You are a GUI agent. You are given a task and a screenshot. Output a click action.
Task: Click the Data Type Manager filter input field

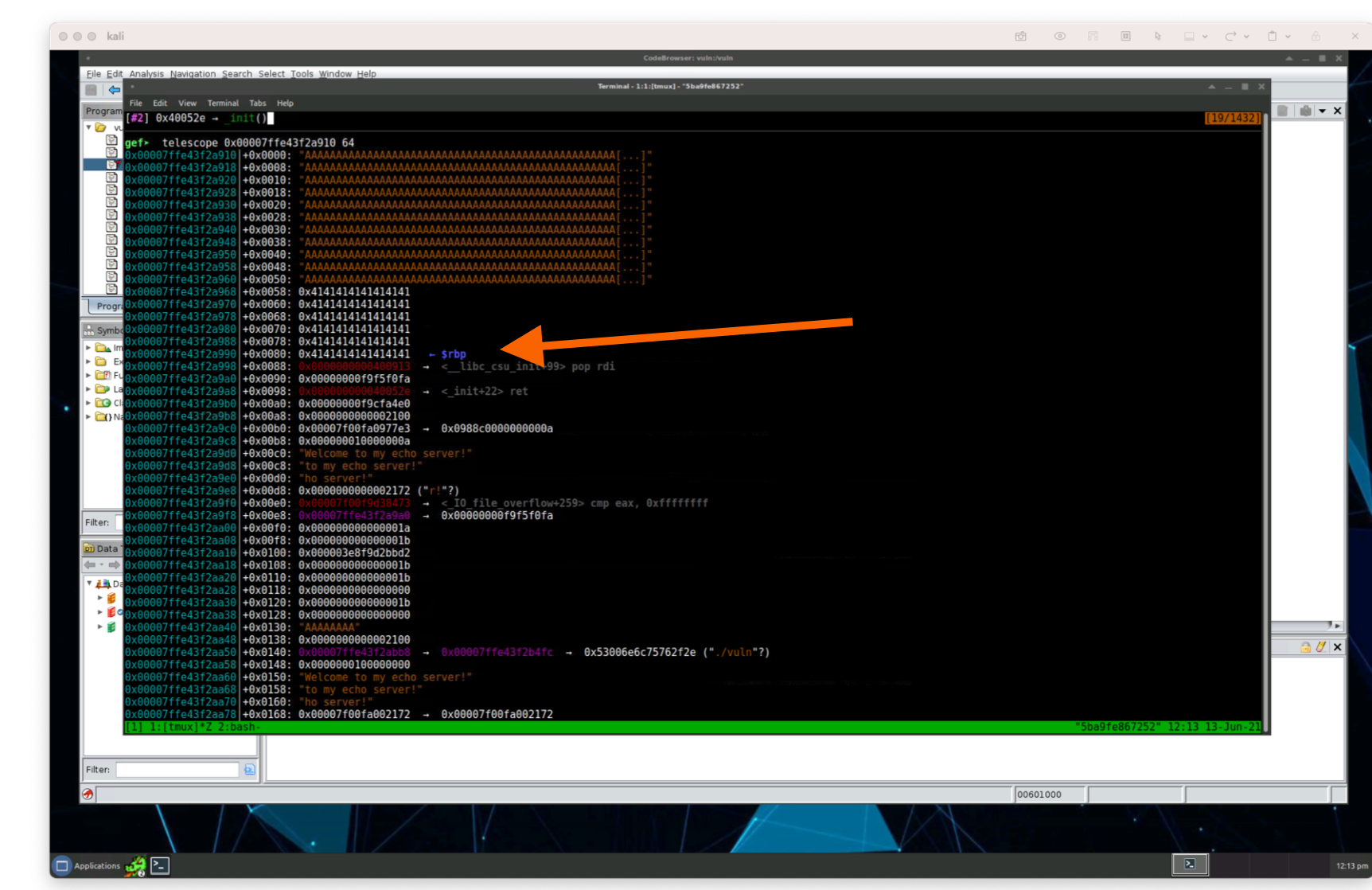pos(177,770)
